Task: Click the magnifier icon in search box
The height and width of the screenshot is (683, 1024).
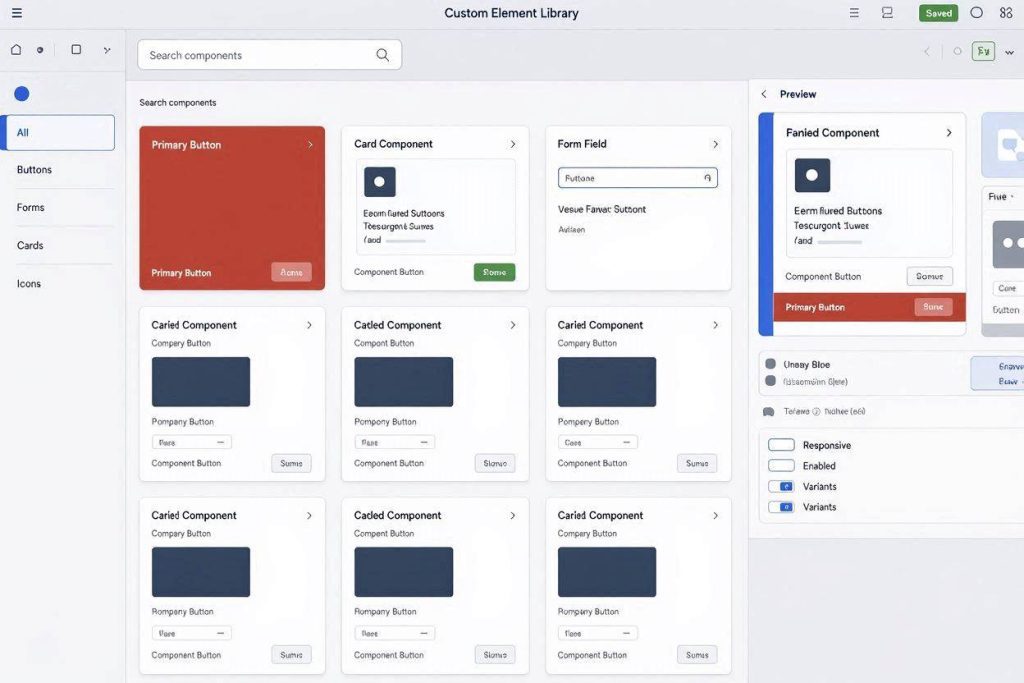Action: (x=383, y=56)
